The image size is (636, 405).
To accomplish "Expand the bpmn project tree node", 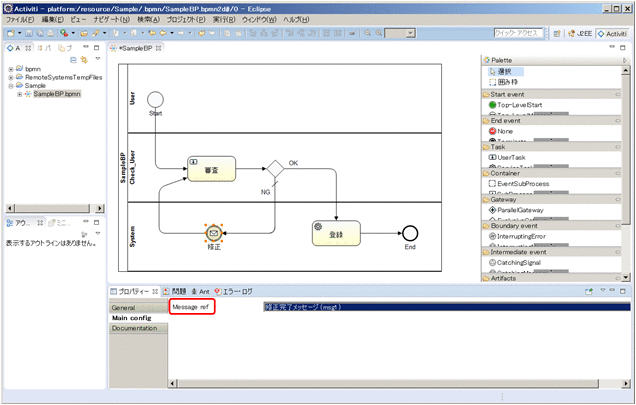I will (x=10, y=69).
